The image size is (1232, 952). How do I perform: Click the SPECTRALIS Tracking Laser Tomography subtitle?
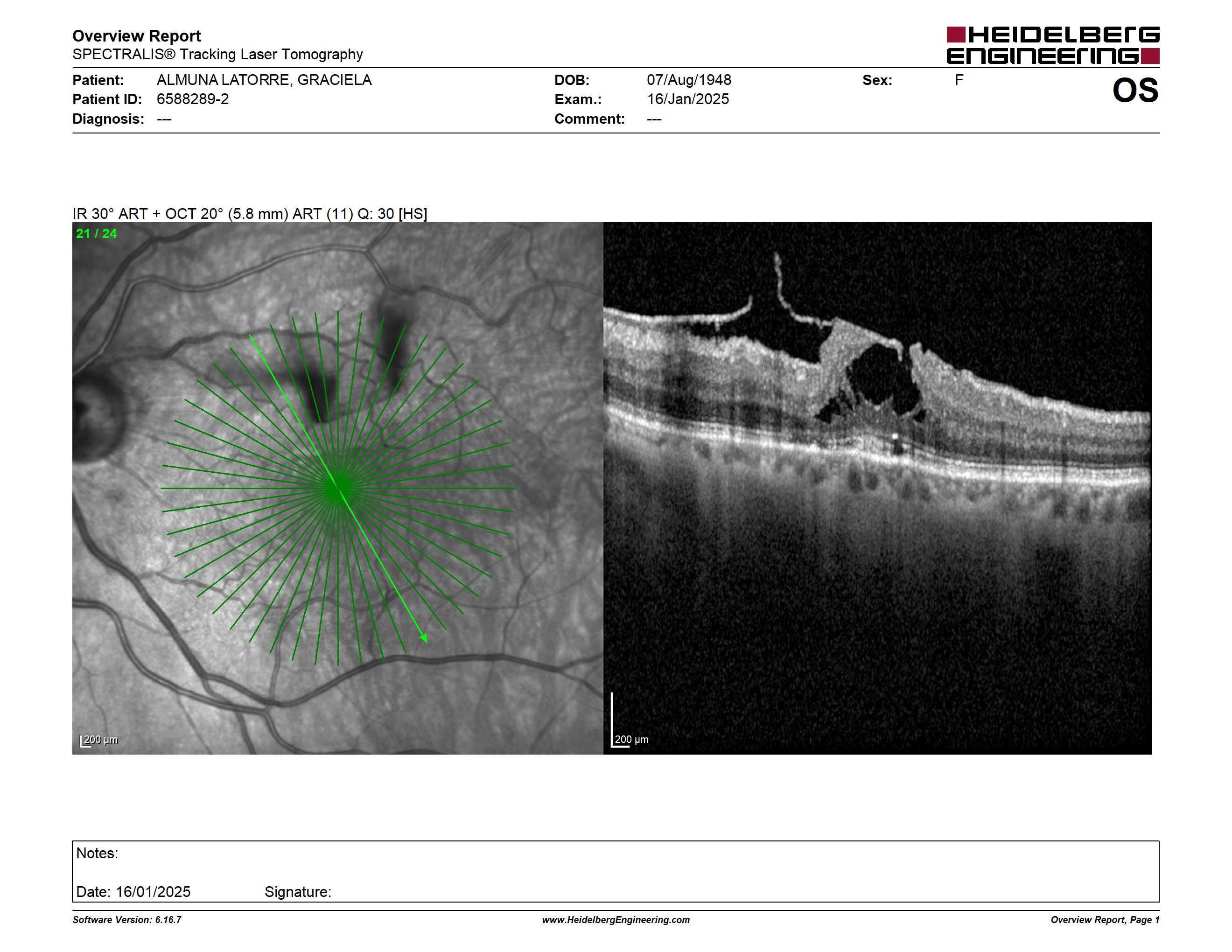point(217,54)
